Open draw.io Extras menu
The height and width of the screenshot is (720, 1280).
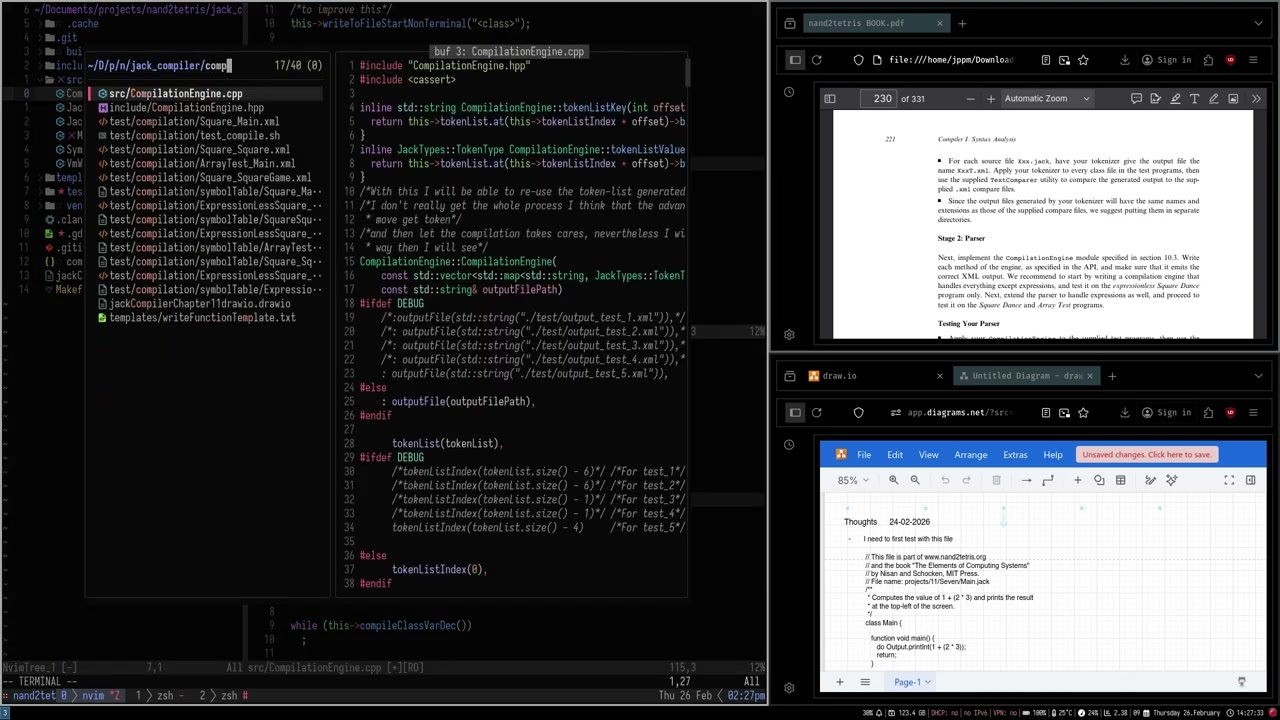coord(1015,455)
